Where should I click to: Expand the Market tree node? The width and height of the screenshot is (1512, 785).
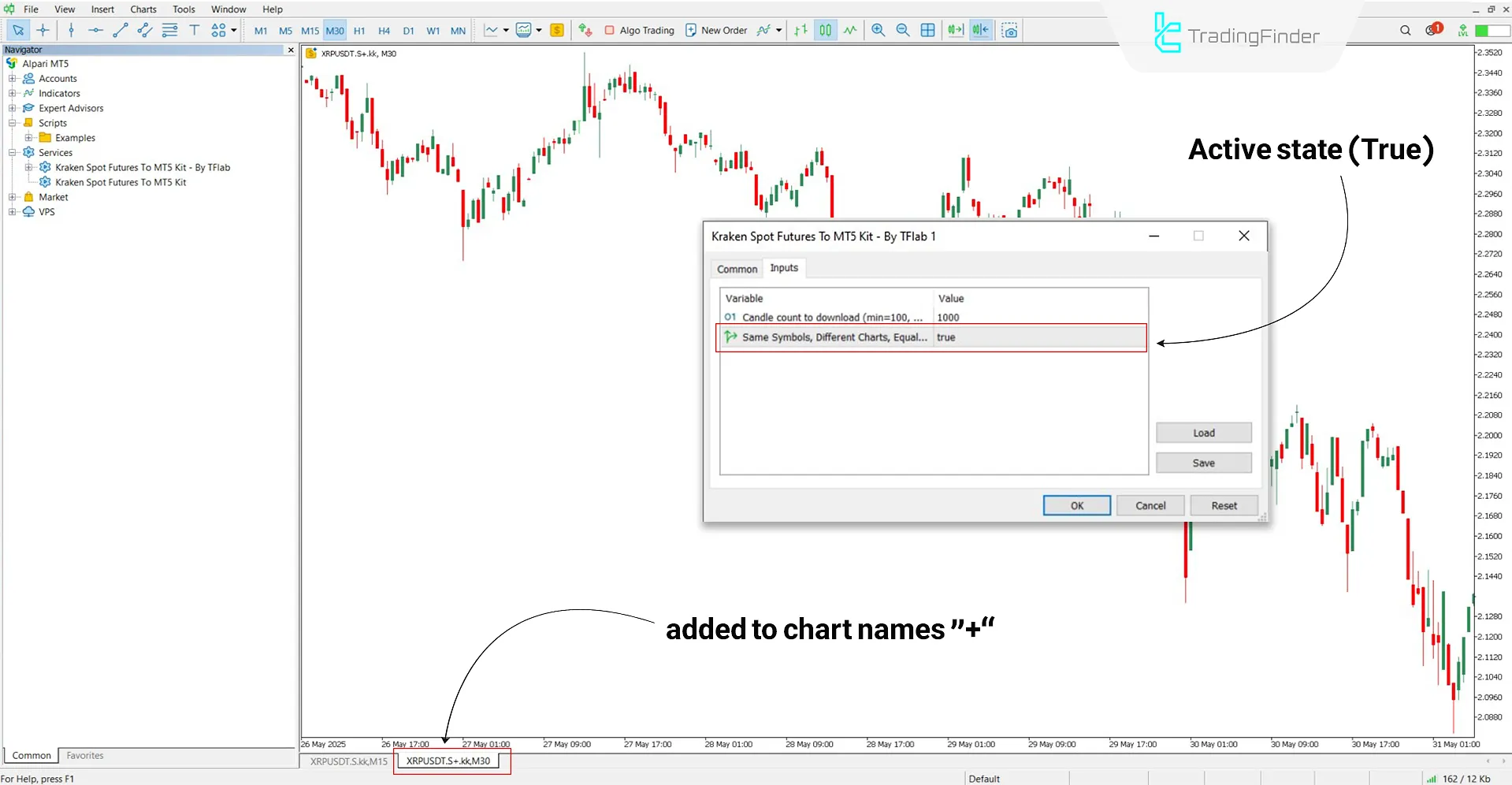coord(12,197)
